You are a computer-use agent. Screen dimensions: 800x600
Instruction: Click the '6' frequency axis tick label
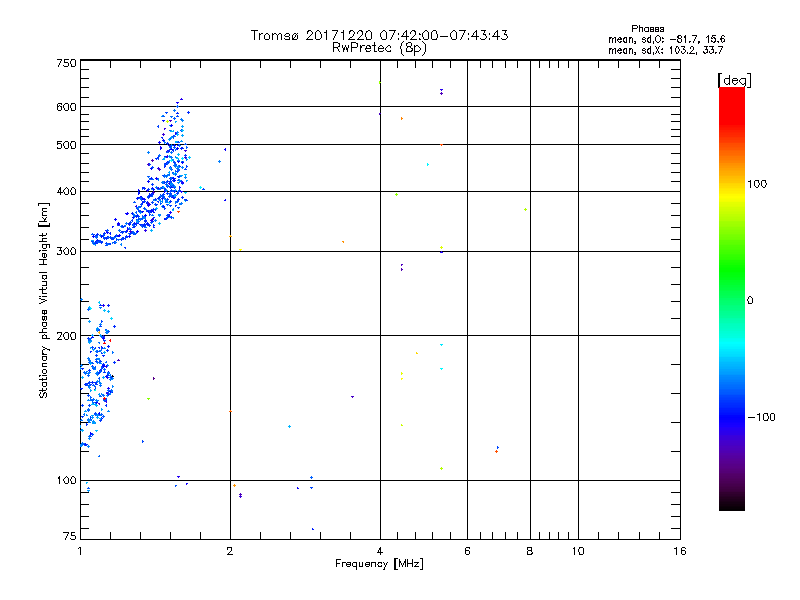coord(467,551)
